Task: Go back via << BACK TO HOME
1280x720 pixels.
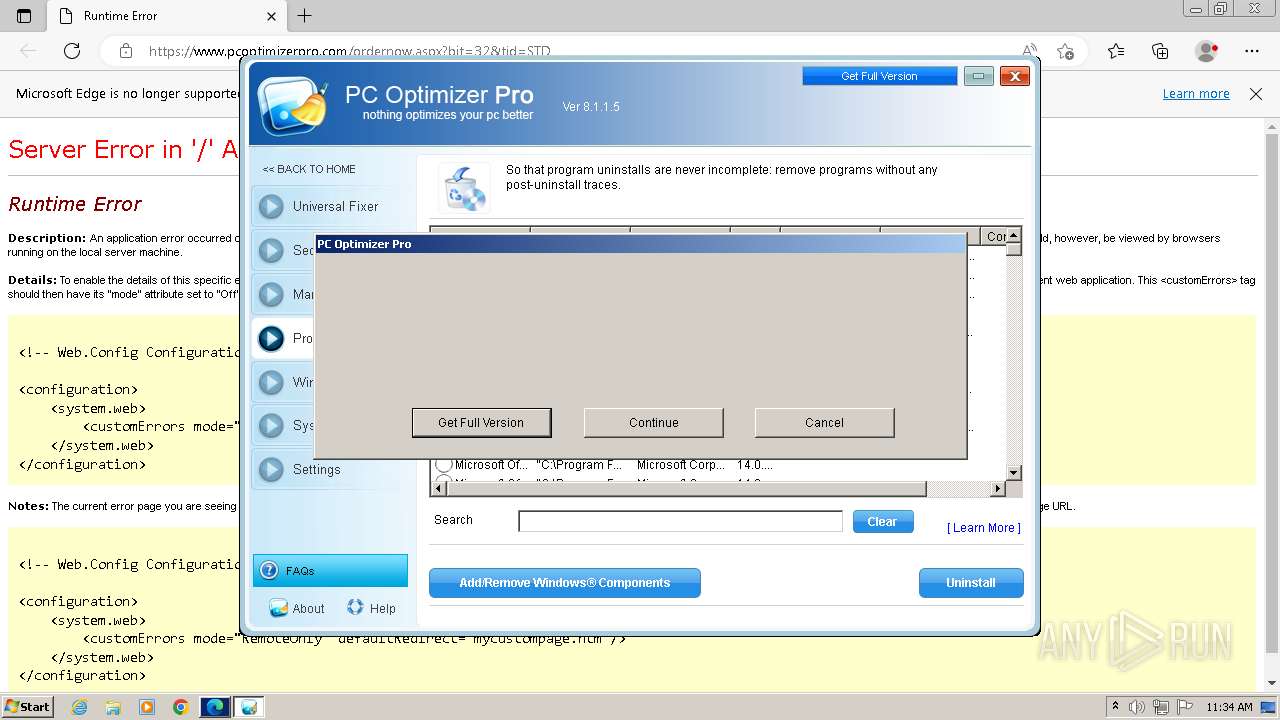Action: (x=309, y=169)
